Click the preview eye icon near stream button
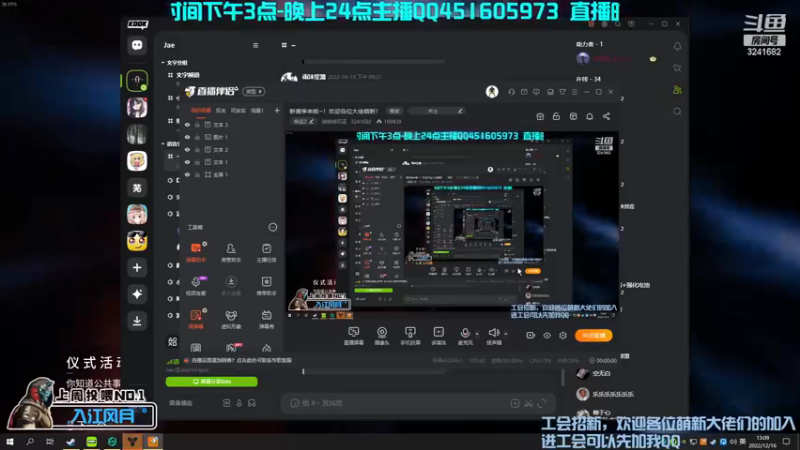800x450 pixels. (547, 335)
